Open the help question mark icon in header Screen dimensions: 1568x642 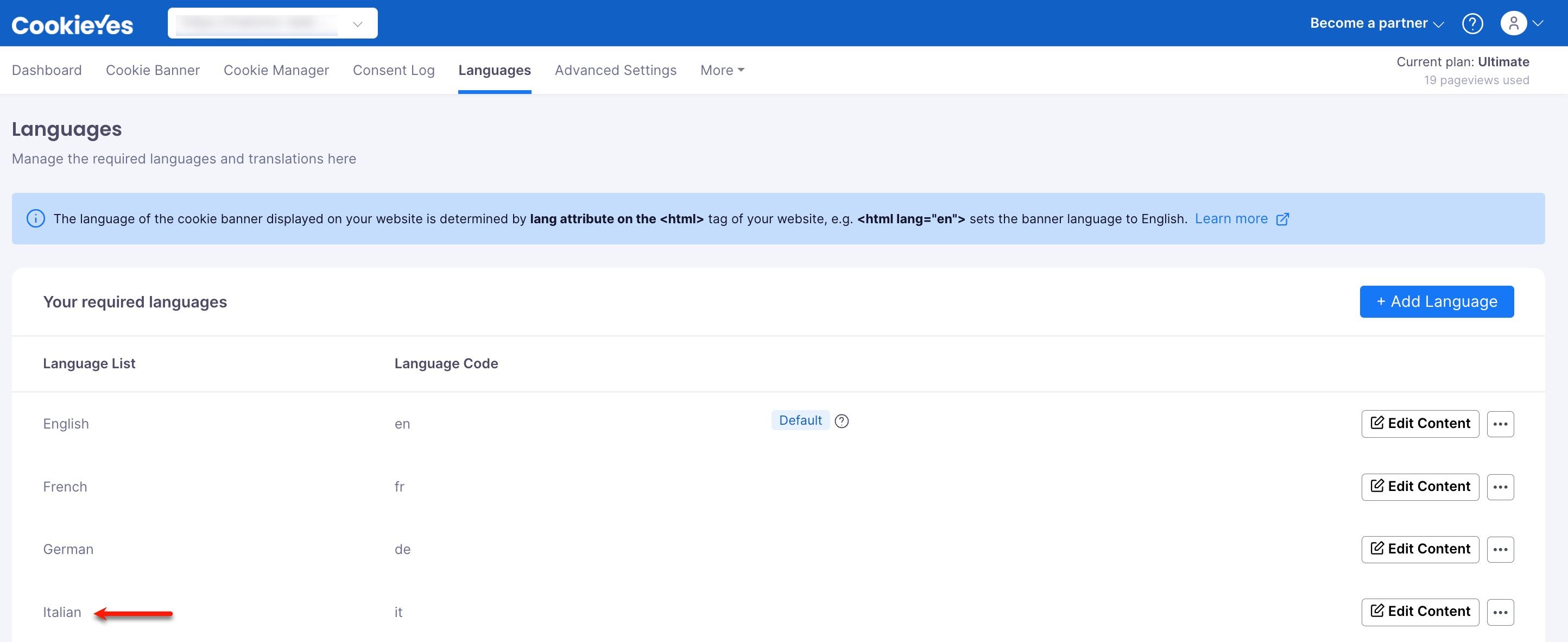(x=1472, y=24)
